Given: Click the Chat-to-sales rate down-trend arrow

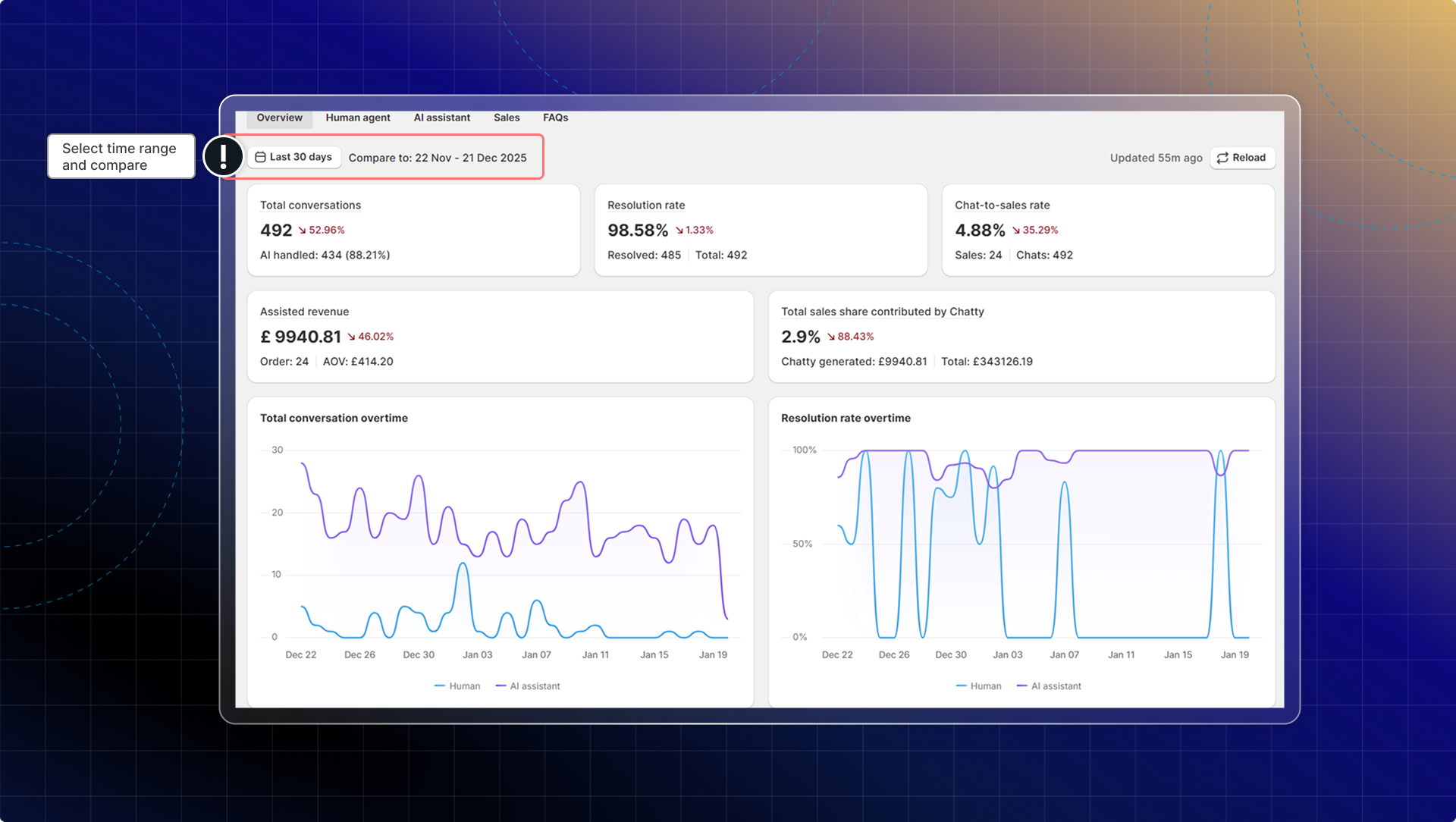Looking at the screenshot, I should 1016,231.
